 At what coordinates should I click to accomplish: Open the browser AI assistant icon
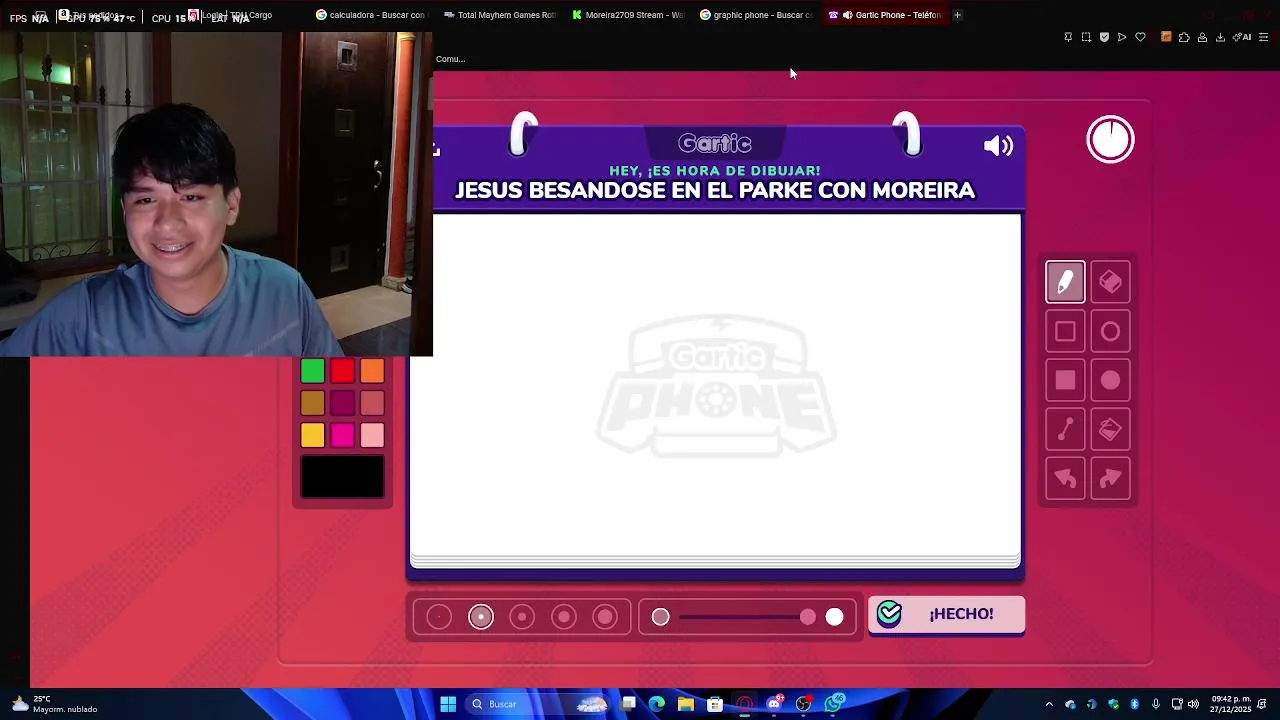1242,37
